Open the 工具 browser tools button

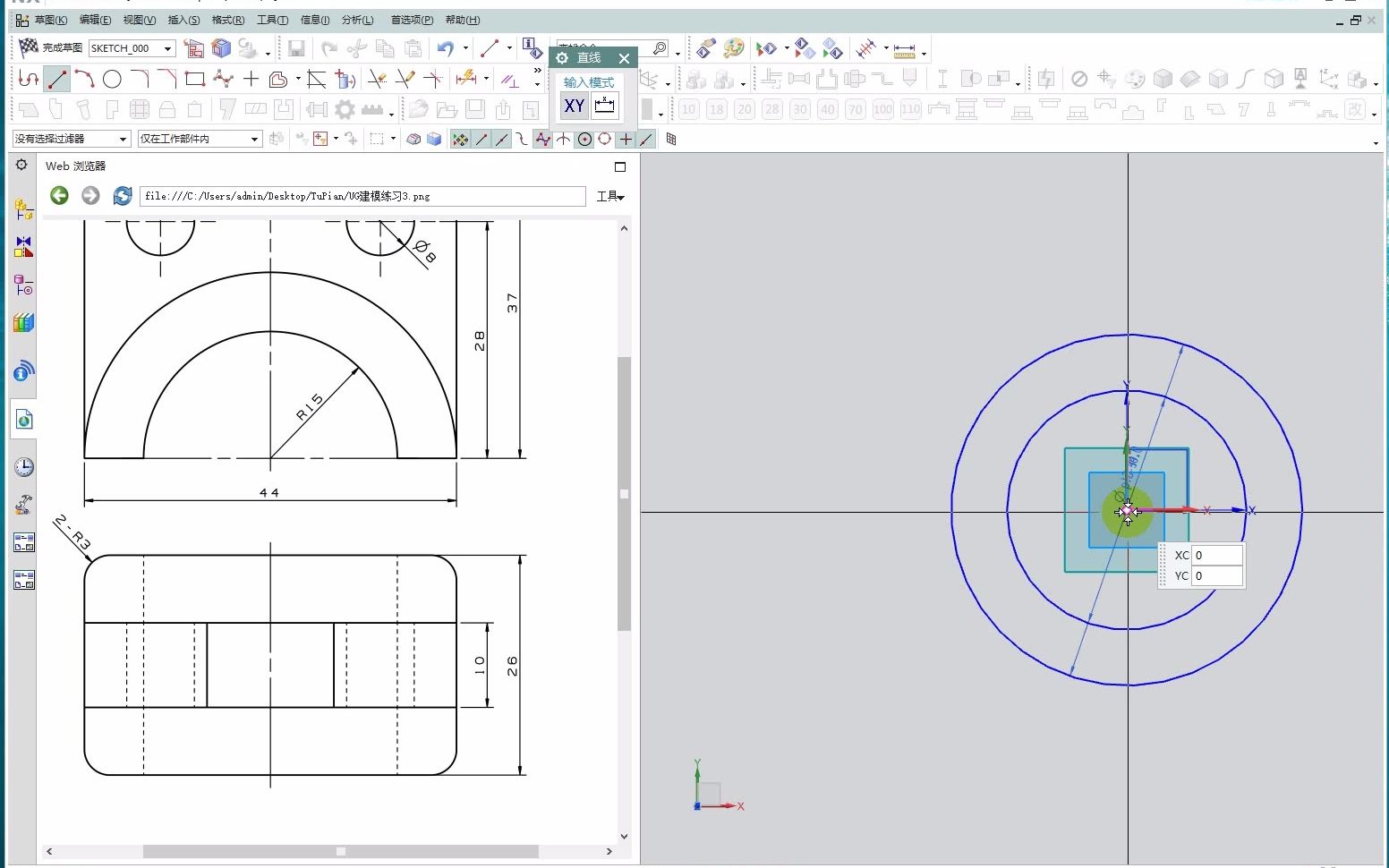610,196
